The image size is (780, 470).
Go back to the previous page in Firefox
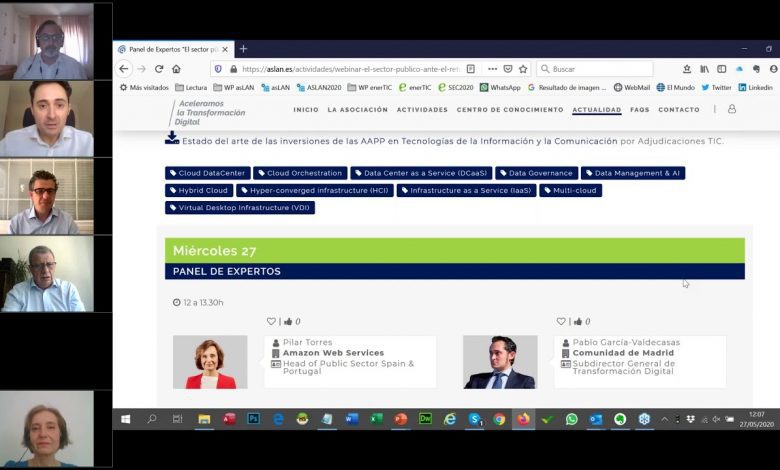click(124, 69)
